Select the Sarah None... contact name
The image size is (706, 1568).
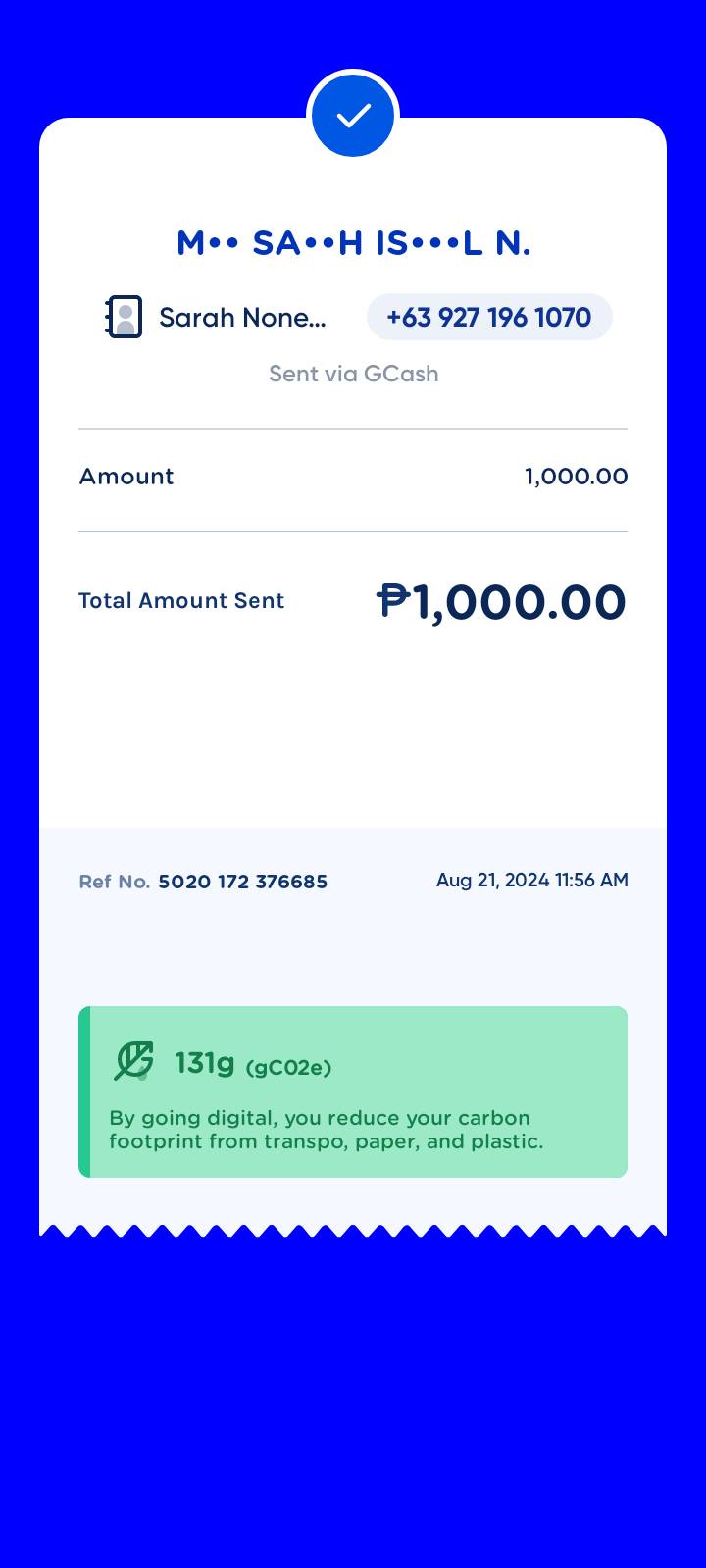pyautogui.click(x=242, y=318)
